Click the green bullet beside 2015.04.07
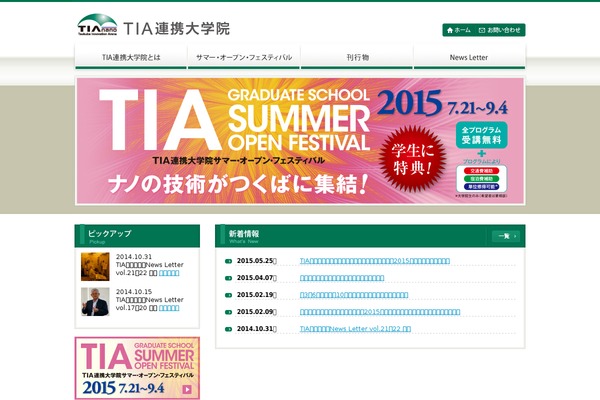 (228, 278)
